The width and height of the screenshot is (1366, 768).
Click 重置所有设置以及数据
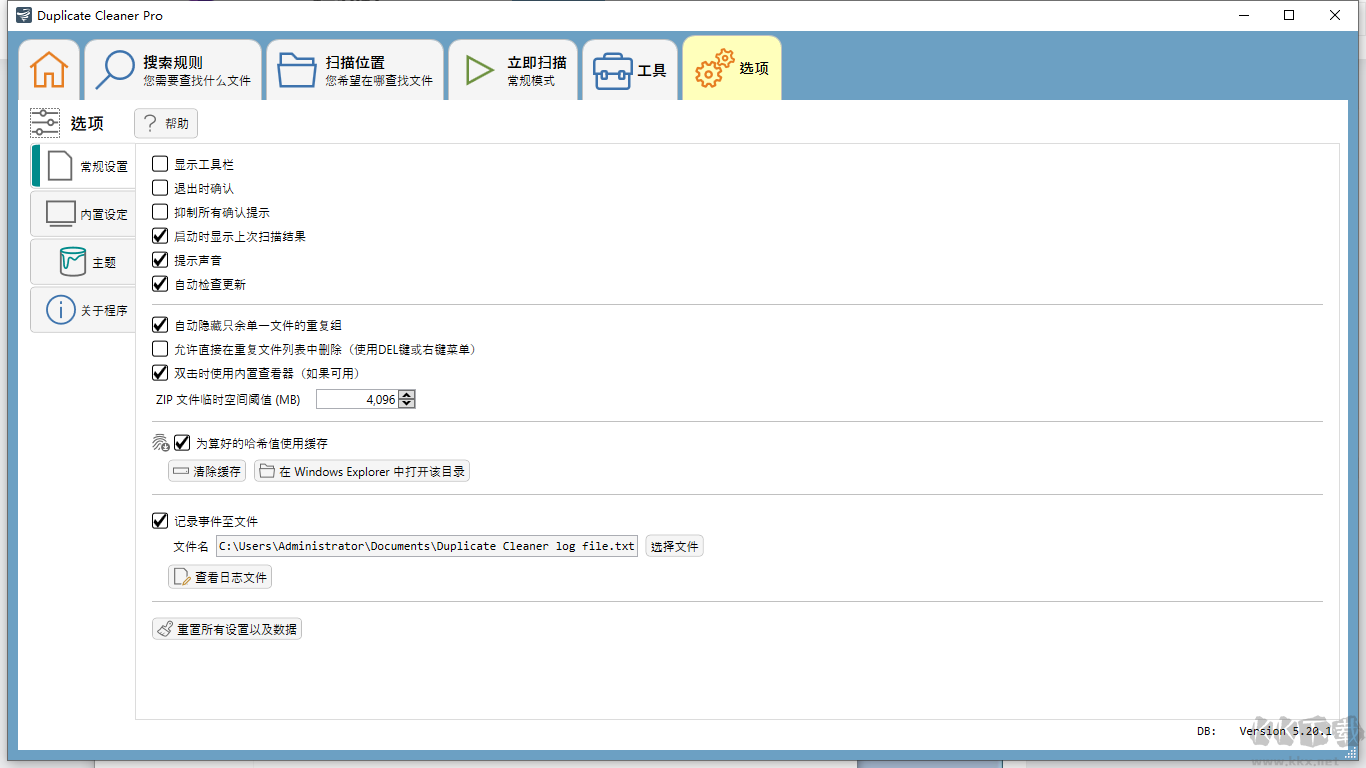pyautogui.click(x=226, y=628)
